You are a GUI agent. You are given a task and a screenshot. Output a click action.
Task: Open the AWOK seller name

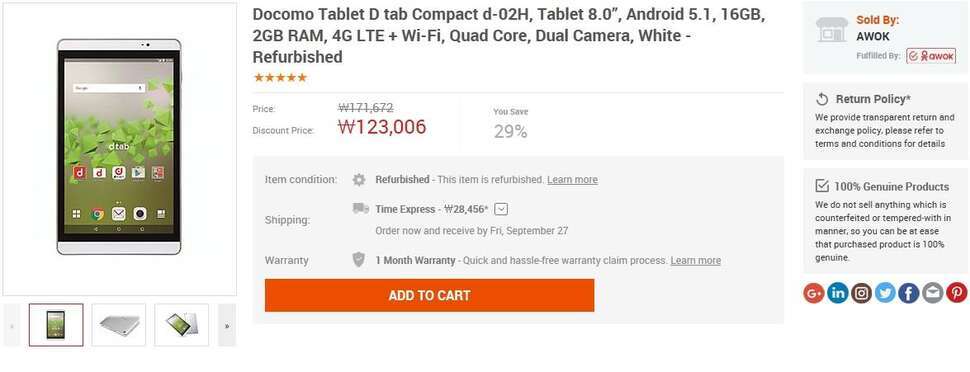[873, 37]
